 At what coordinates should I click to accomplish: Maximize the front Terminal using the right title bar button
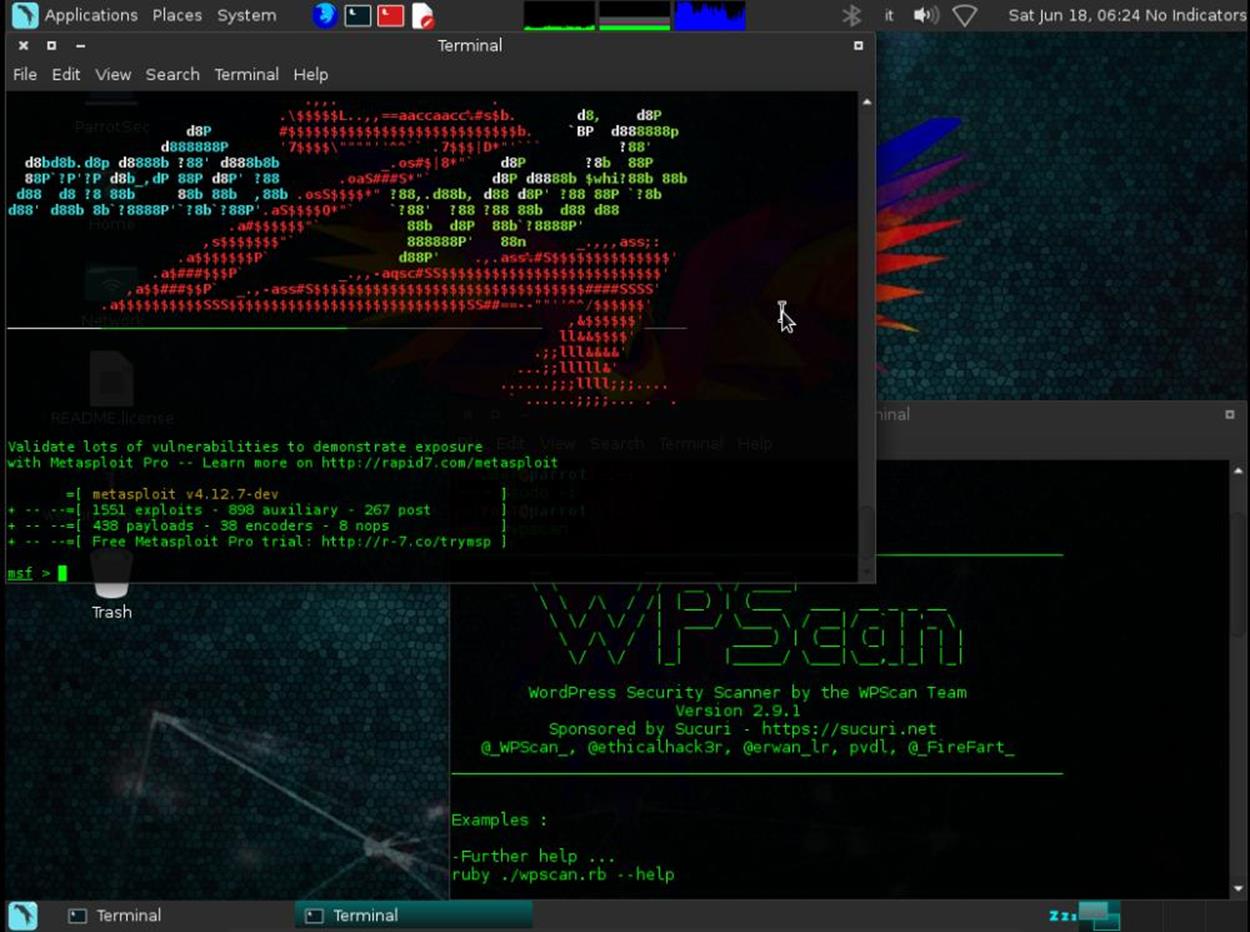tap(857, 46)
